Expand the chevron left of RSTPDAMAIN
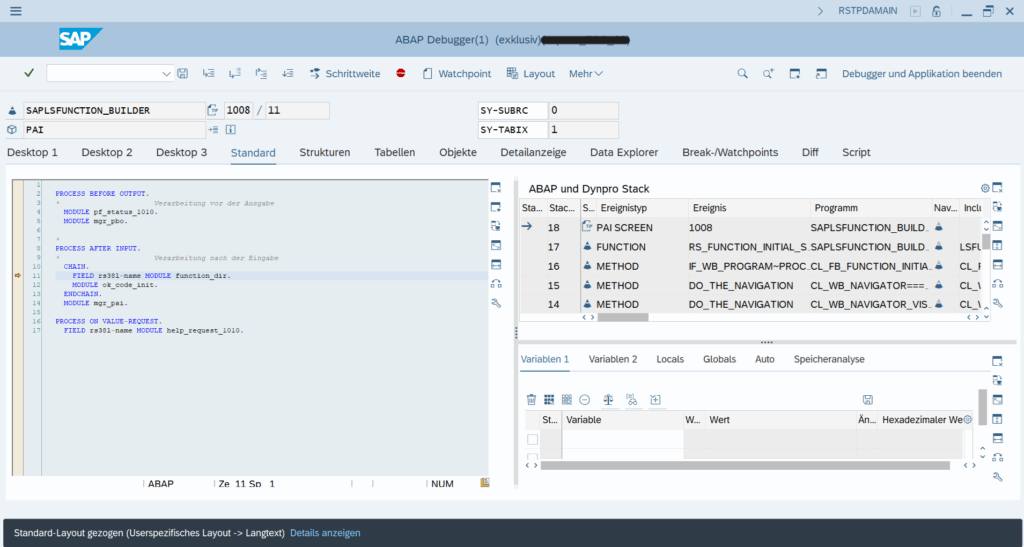The image size is (1024, 547). click(820, 11)
